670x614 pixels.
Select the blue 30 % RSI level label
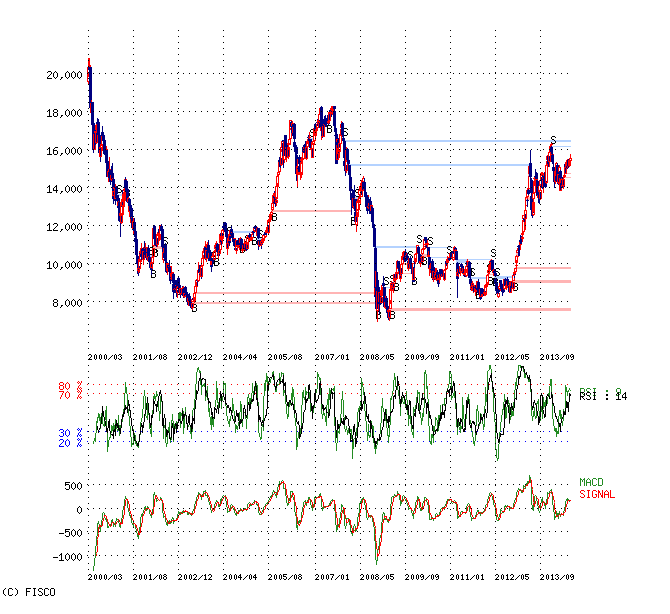coord(70,433)
